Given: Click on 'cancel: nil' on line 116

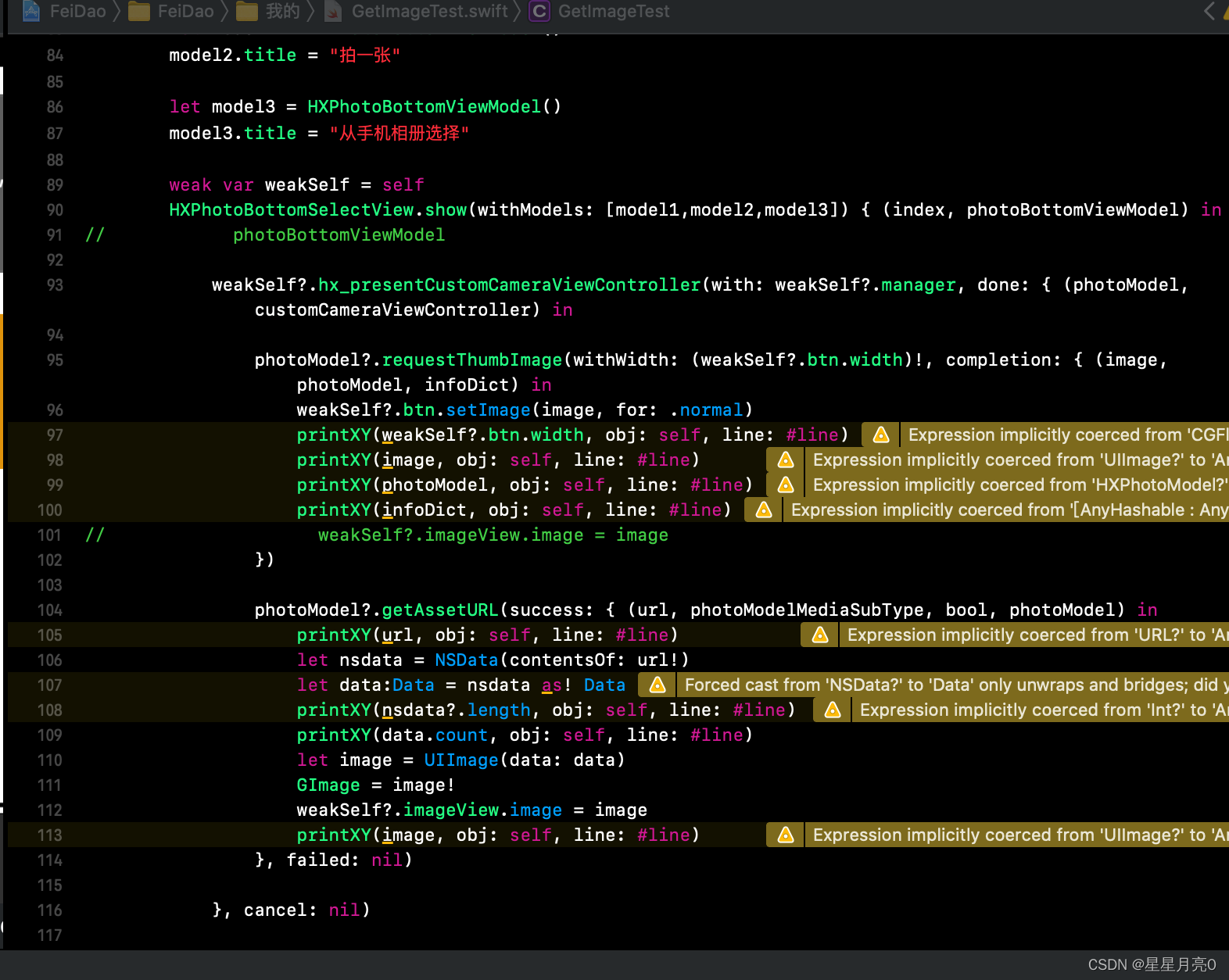Looking at the screenshot, I should [x=302, y=910].
